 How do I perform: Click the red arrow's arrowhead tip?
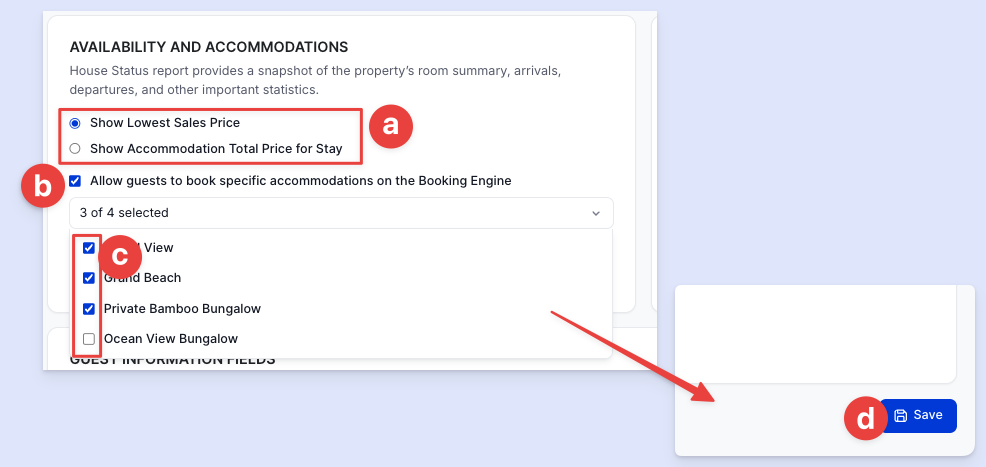pyautogui.click(x=713, y=400)
